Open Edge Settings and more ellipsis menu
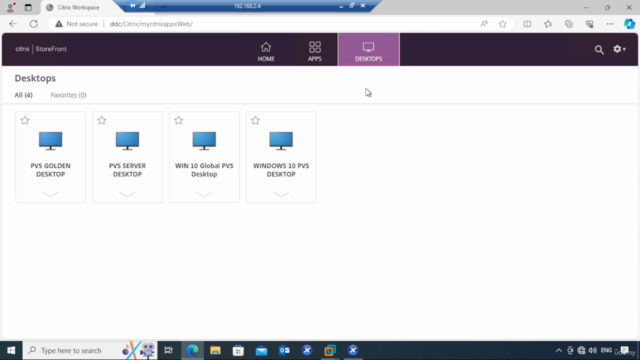Viewport: 640px width, 360px height. coord(610,24)
